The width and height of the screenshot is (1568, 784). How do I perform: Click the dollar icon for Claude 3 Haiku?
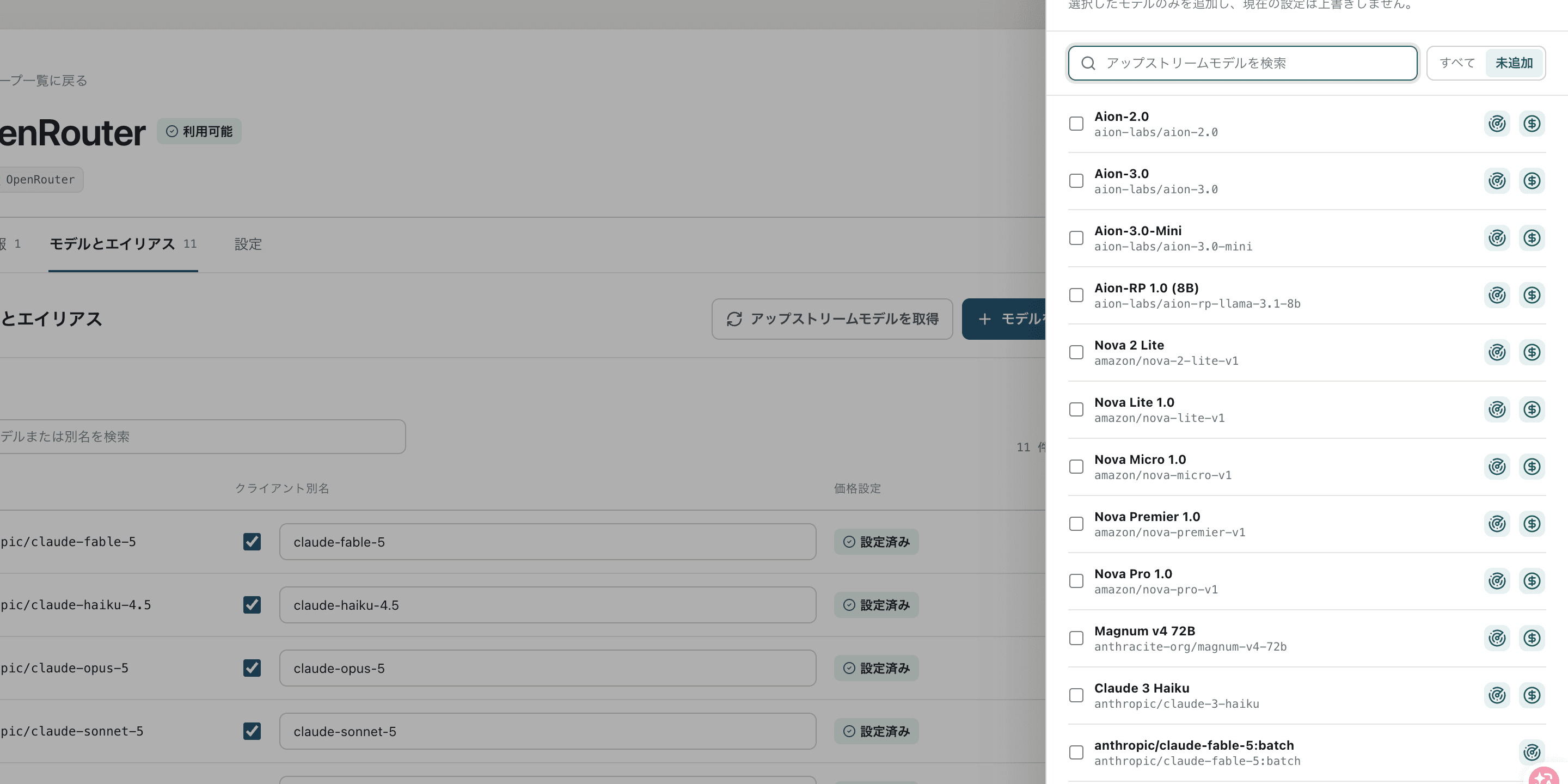(1532, 696)
